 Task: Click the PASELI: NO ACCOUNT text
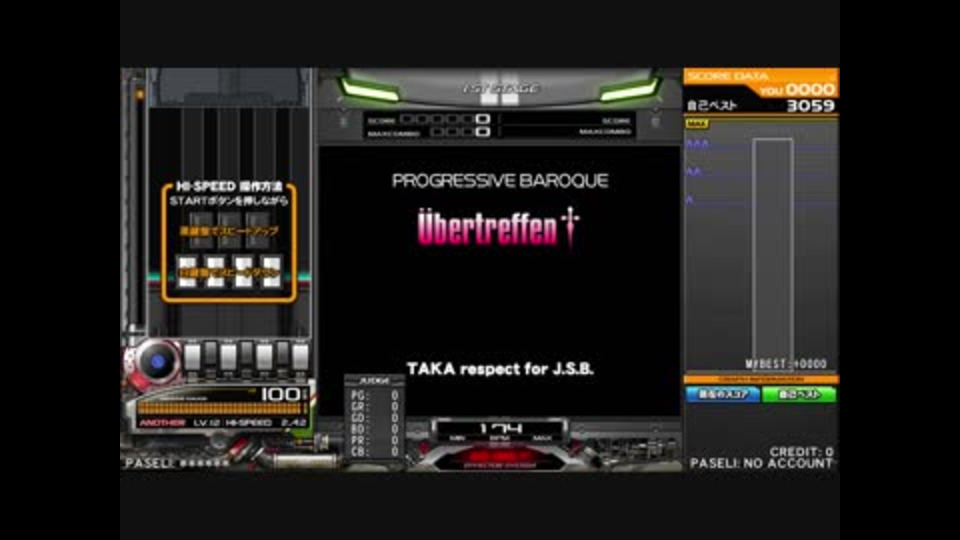pos(761,463)
